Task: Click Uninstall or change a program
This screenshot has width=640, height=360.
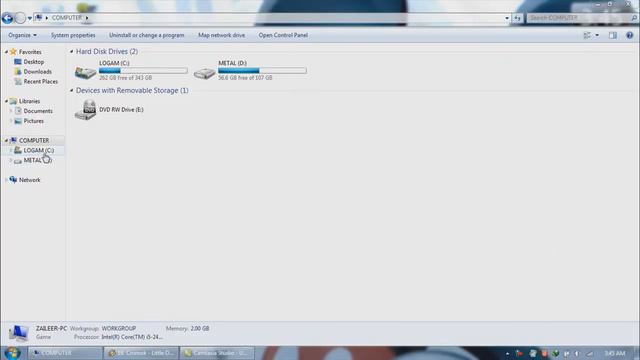Action: pos(147,36)
